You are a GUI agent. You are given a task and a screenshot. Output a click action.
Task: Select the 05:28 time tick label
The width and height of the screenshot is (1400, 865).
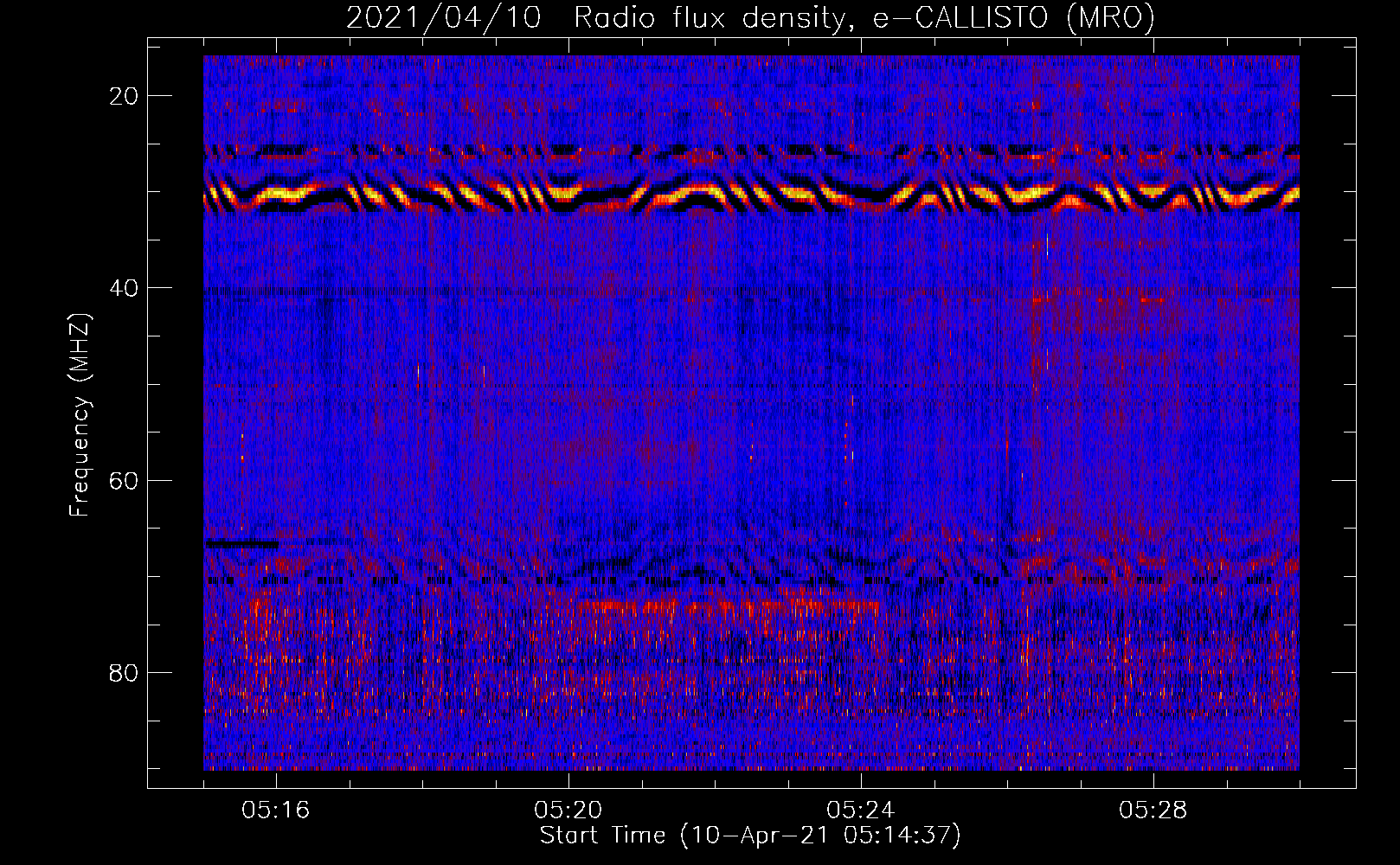(1153, 811)
